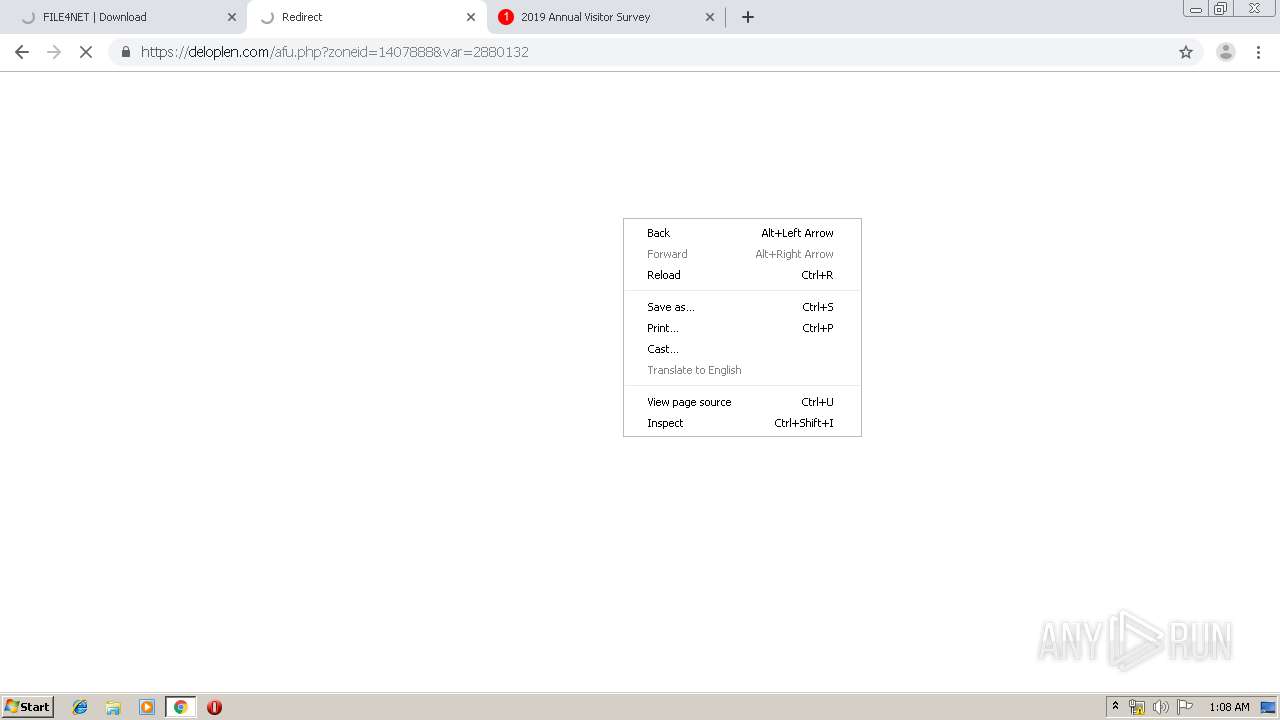Show hidden system tray icons arrow
Screen dimensions: 1280x720
click(1116, 707)
